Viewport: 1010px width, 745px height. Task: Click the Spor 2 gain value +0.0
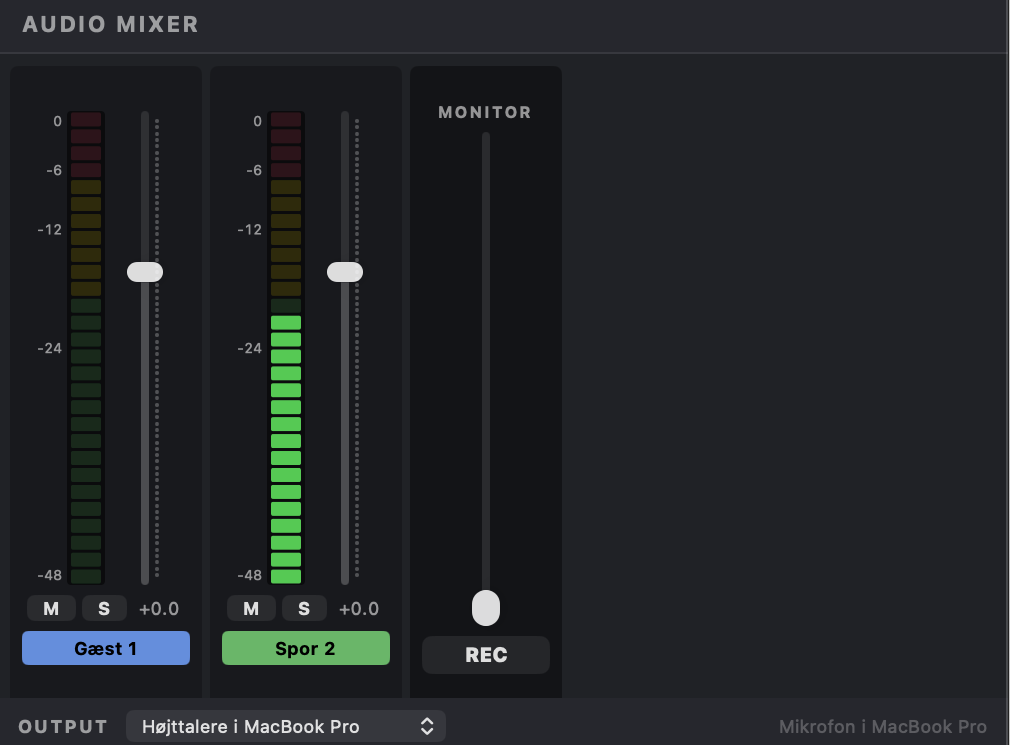click(359, 608)
